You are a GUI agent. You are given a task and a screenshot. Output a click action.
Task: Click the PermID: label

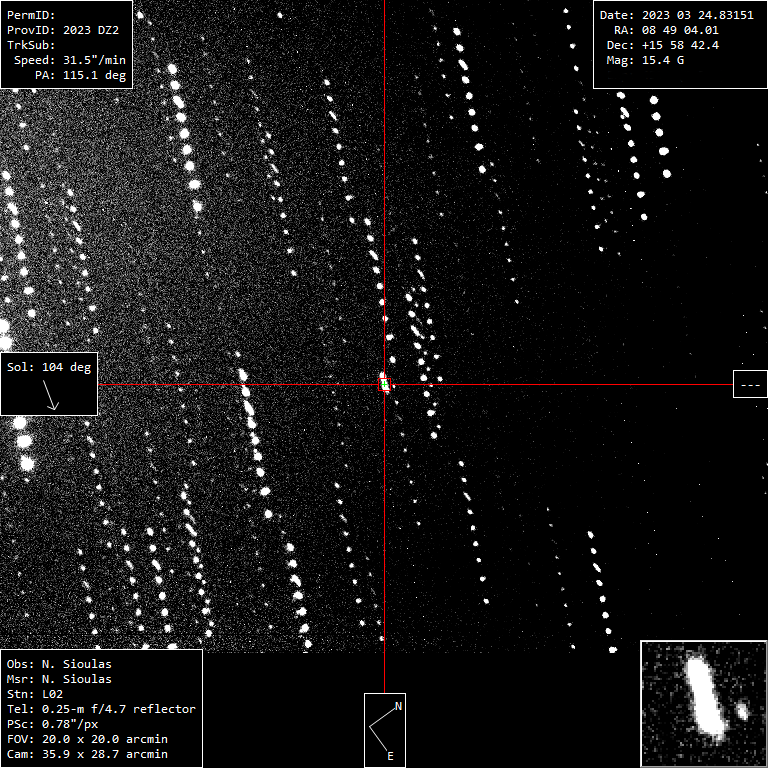pyautogui.click(x=31, y=15)
